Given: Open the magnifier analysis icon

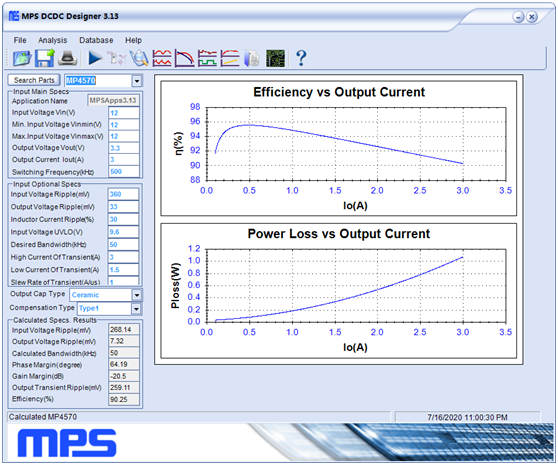Looking at the screenshot, I should point(139,58).
